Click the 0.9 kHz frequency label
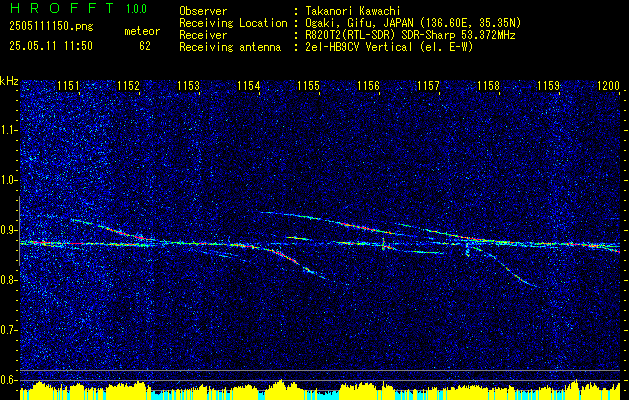 click(x=9, y=230)
